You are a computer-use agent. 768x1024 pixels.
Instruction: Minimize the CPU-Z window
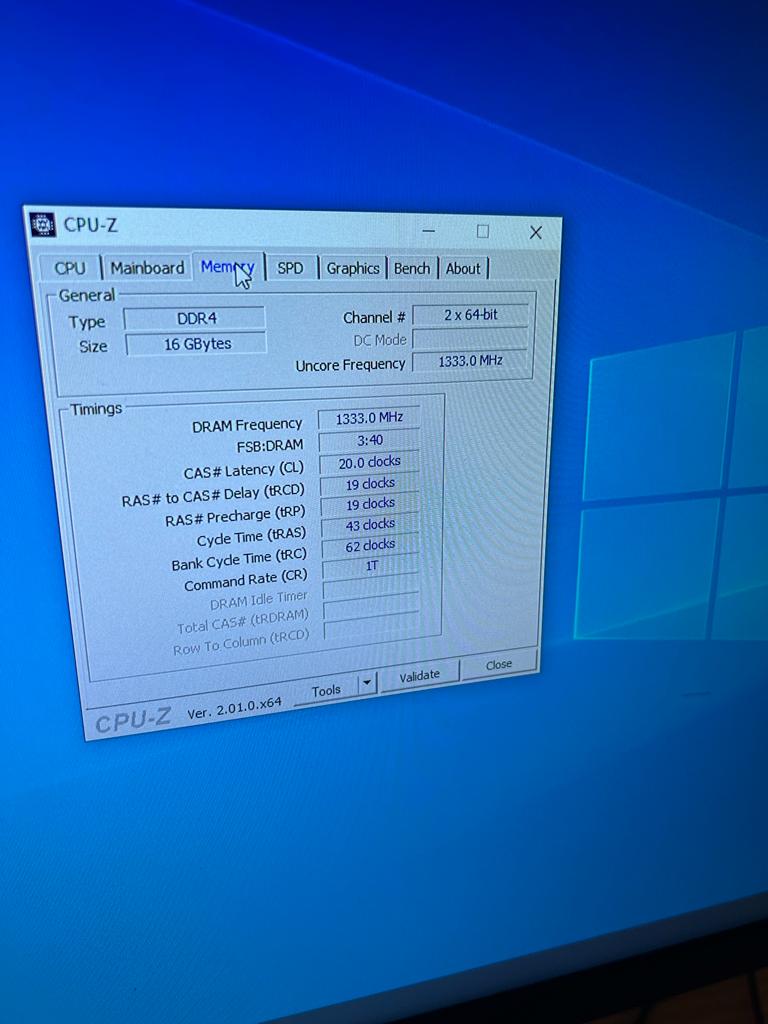coord(428,231)
